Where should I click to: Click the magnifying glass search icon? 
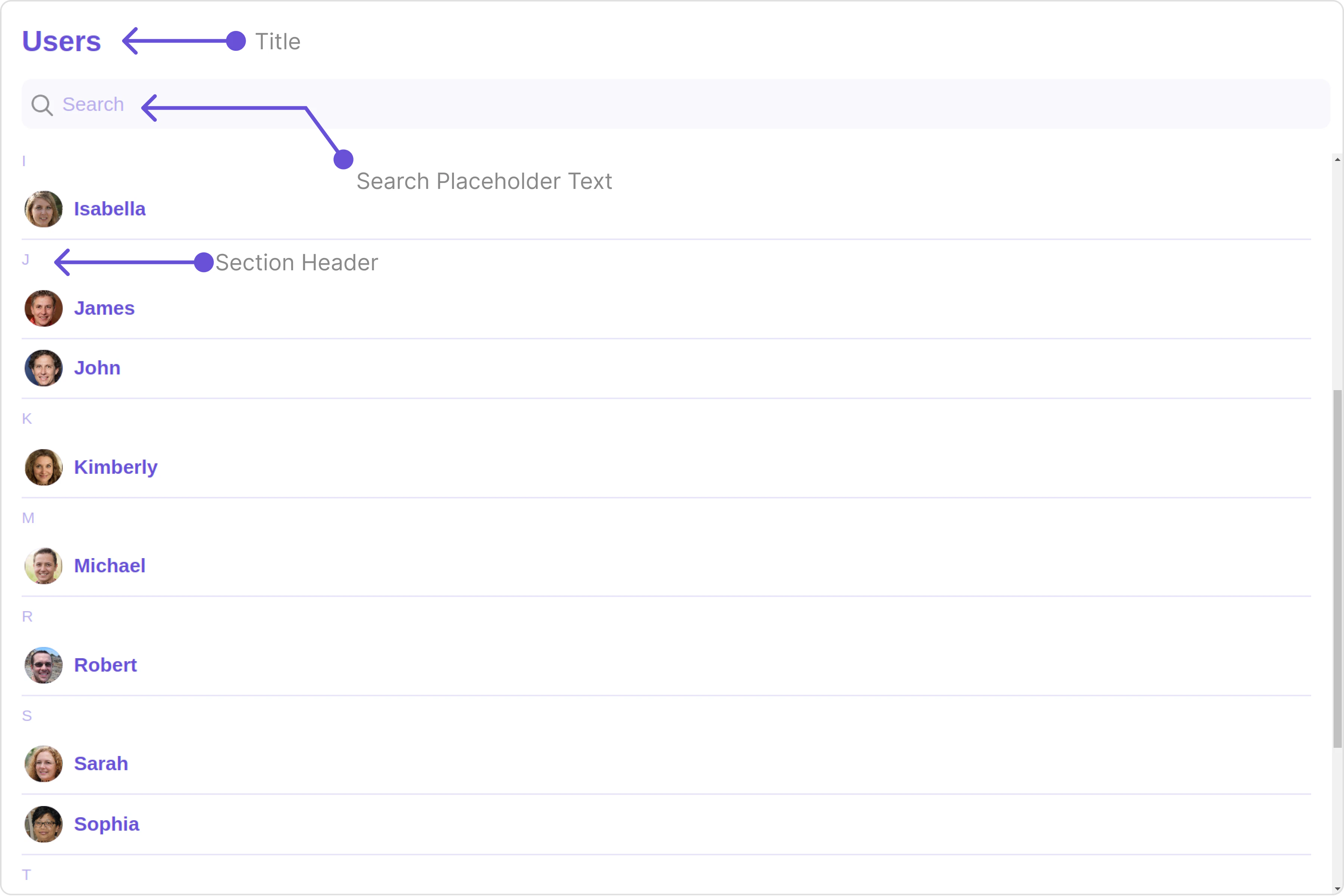tap(42, 105)
